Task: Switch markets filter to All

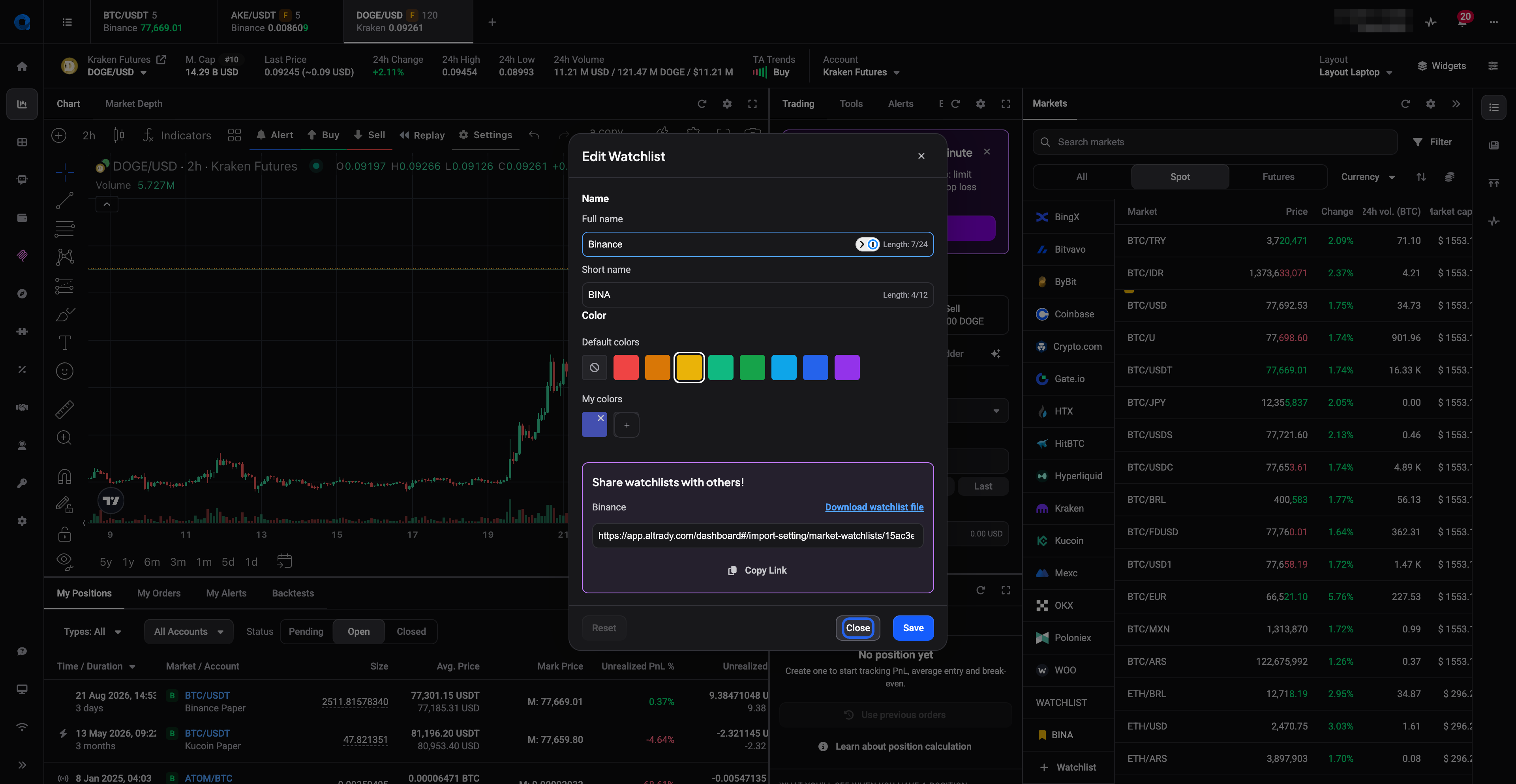Action: point(1081,176)
